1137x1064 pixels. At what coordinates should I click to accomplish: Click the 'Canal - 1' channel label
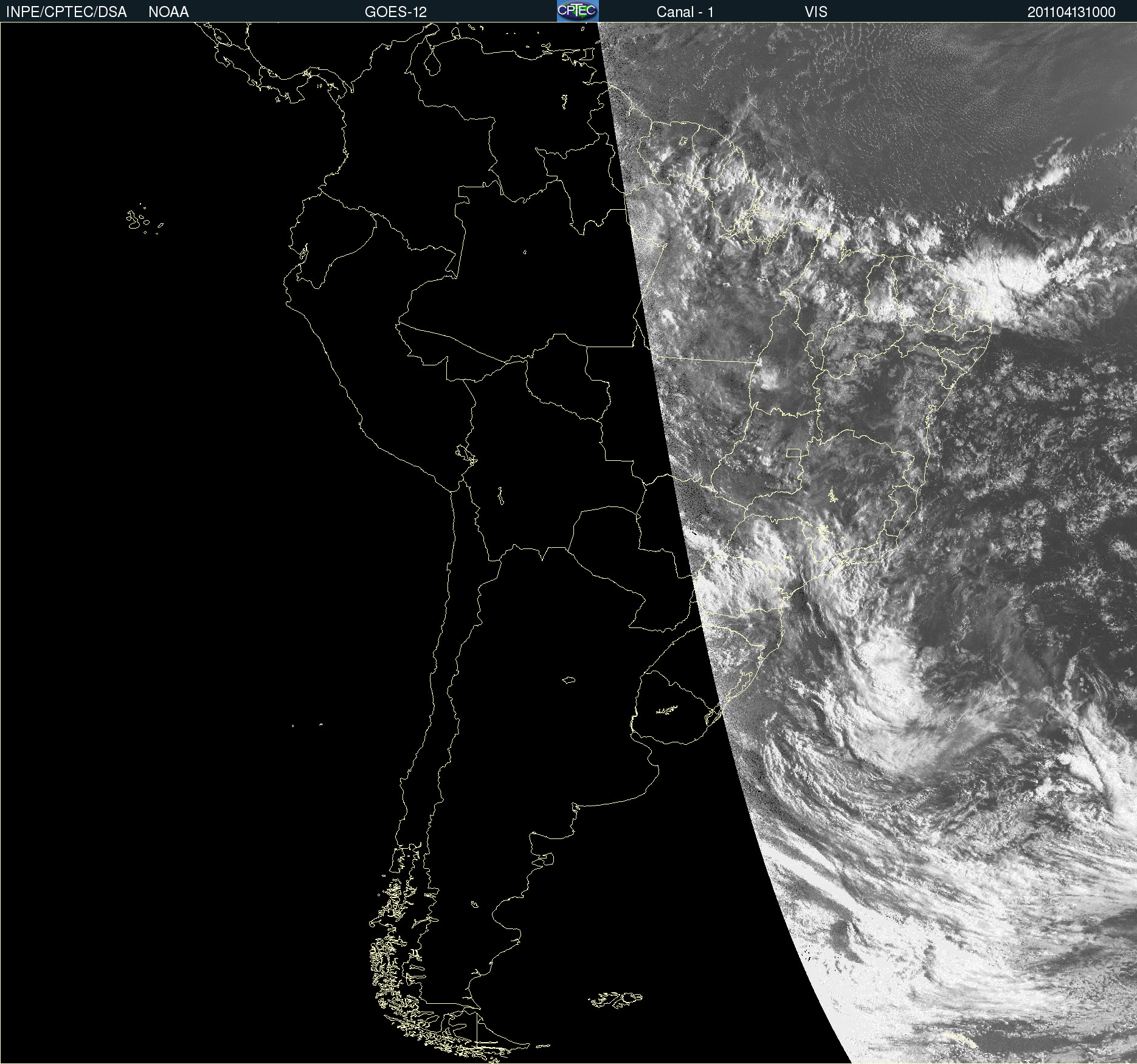(685, 12)
